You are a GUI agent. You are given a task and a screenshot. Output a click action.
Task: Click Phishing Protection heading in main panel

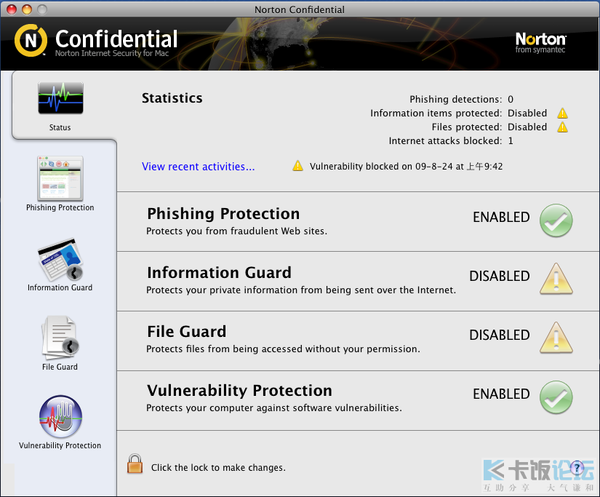coord(223,214)
